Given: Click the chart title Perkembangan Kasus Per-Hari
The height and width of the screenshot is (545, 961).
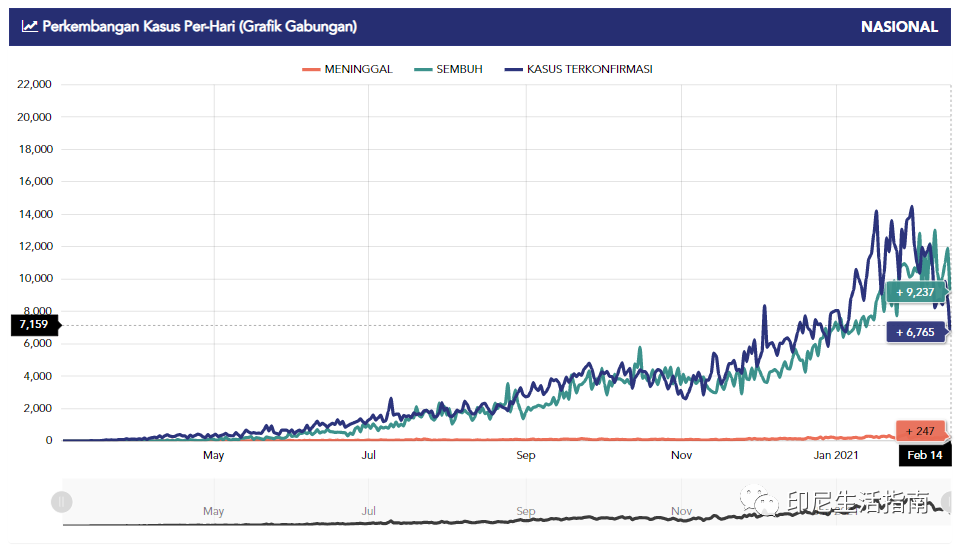Looking at the screenshot, I should coord(200,26).
